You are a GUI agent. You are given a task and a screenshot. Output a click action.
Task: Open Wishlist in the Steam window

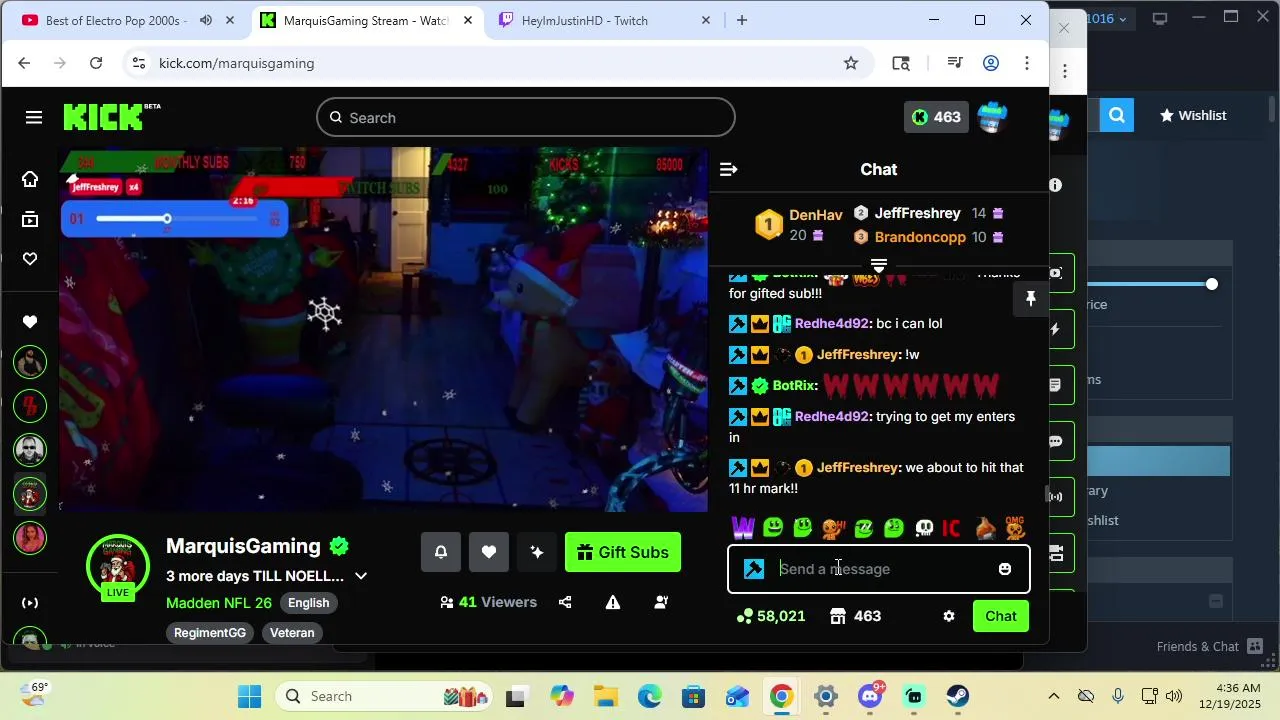pyautogui.click(x=1193, y=116)
